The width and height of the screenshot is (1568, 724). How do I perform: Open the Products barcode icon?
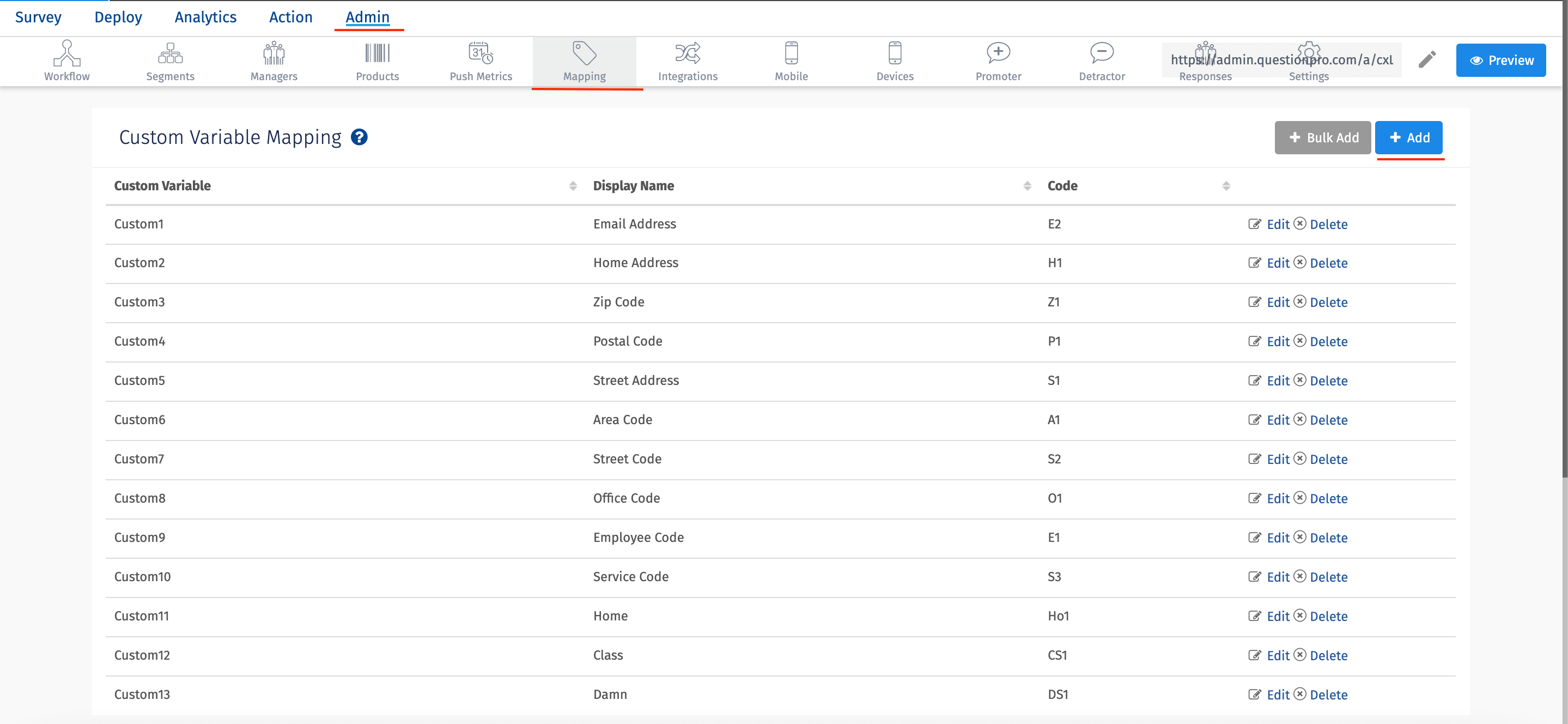378,53
